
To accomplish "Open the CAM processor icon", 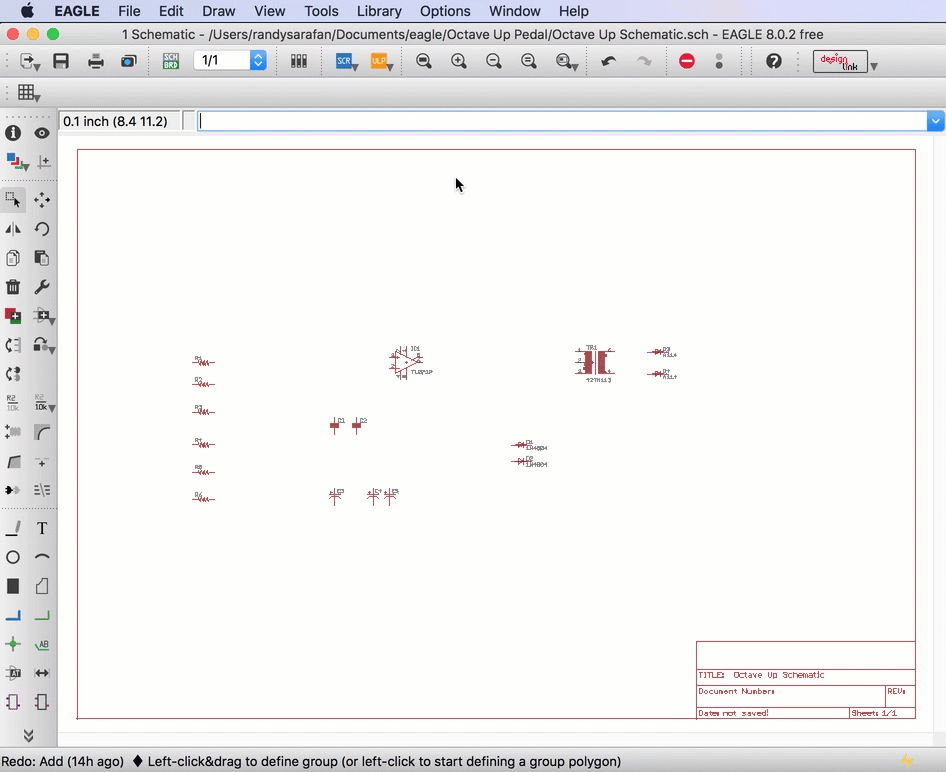I will (x=129, y=61).
